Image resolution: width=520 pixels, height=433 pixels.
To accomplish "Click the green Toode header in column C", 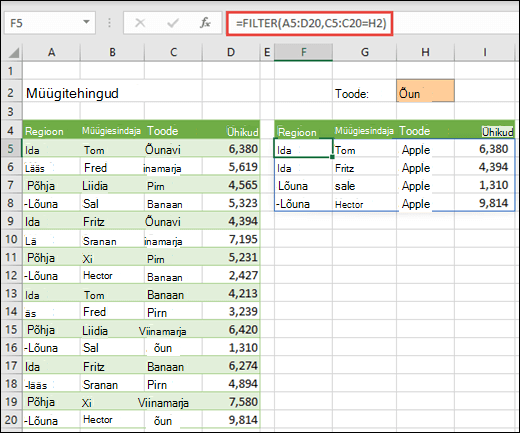I will point(163,131).
